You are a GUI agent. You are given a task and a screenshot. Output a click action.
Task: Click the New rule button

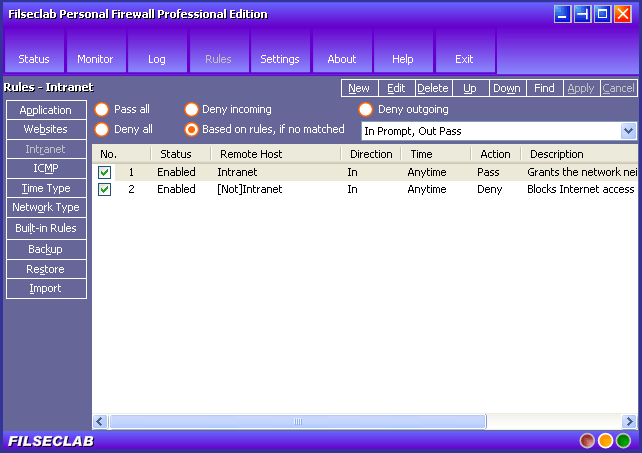[x=359, y=88]
